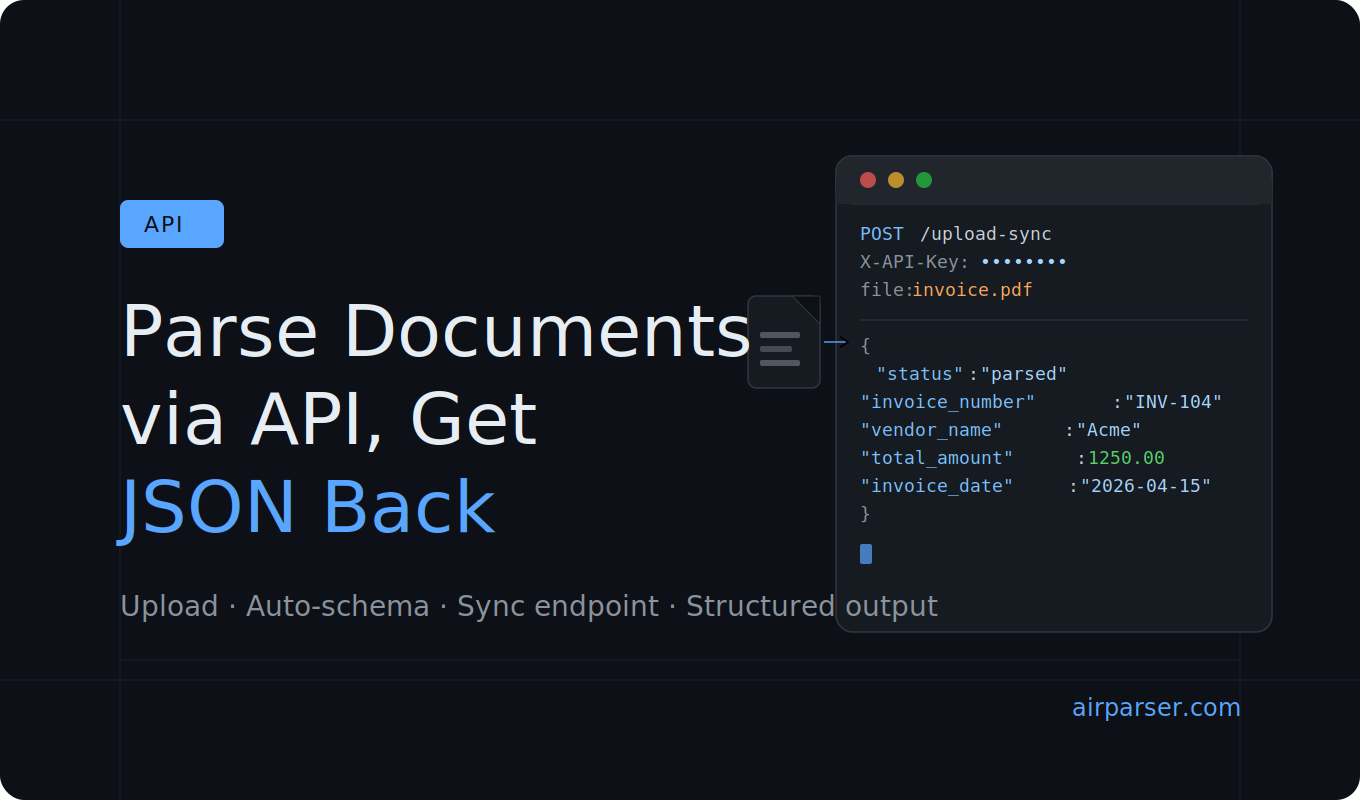Click the blue API badge
Viewport: 1360px width, 800px height.
pos(172,224)
